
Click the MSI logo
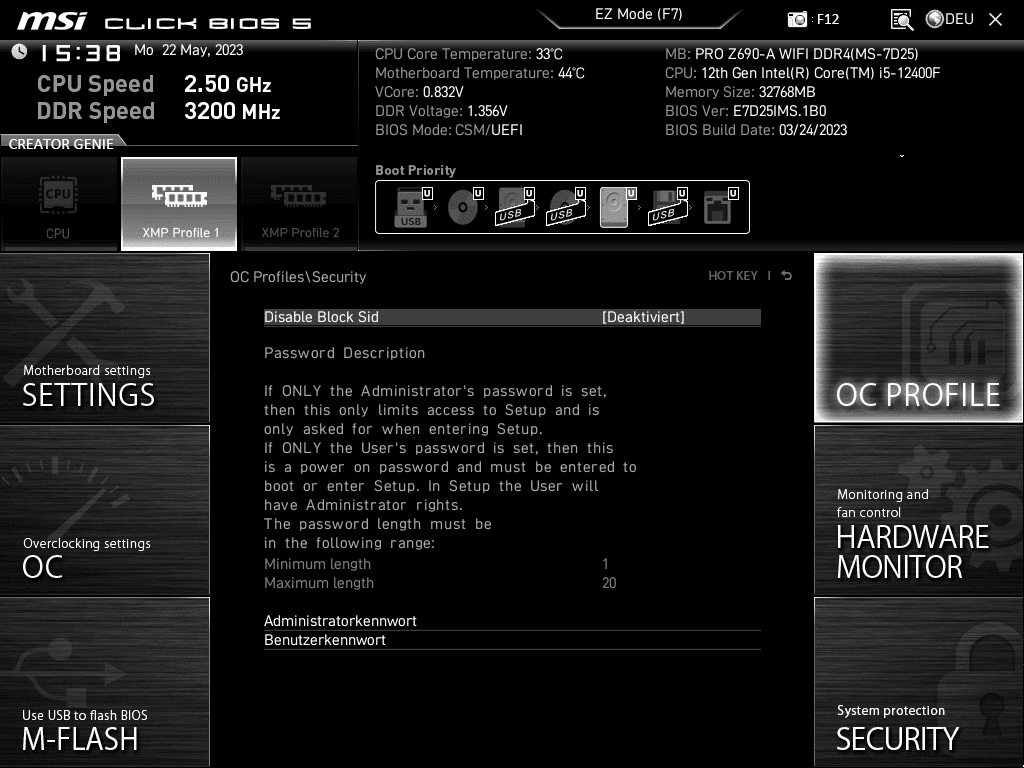tap(52, 21)
